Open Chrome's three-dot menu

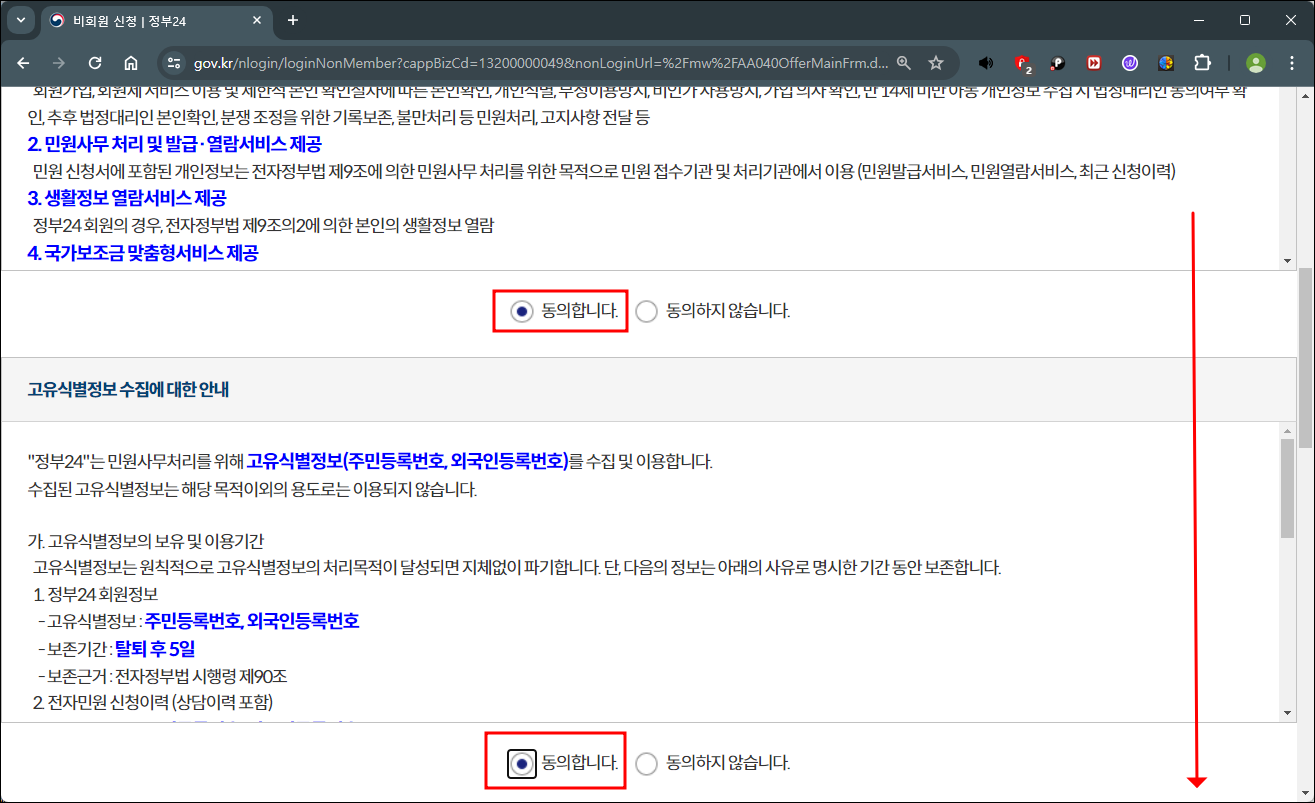coord(1290,63)
